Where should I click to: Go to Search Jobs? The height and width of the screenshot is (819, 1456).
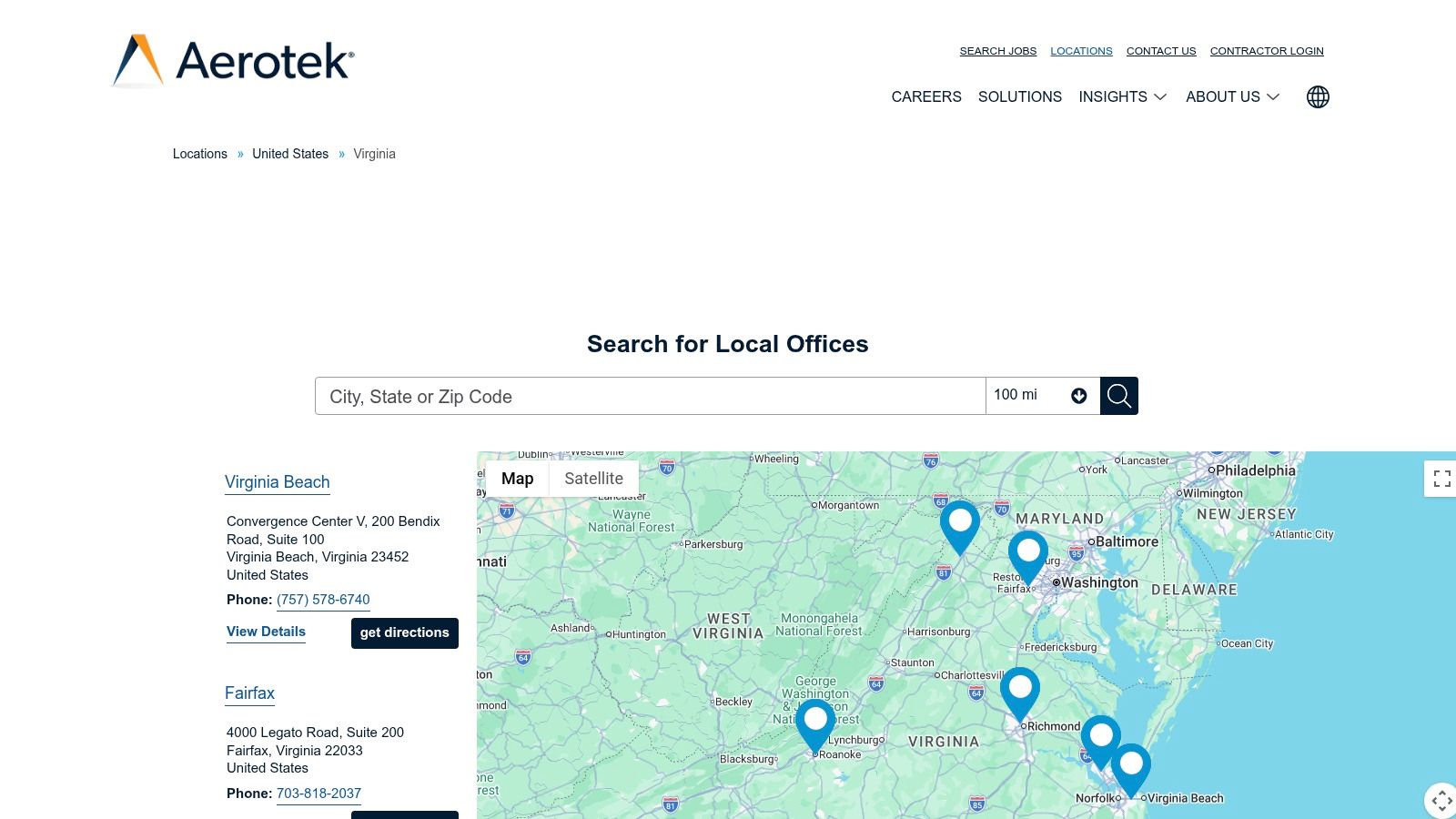coord(998,51)
